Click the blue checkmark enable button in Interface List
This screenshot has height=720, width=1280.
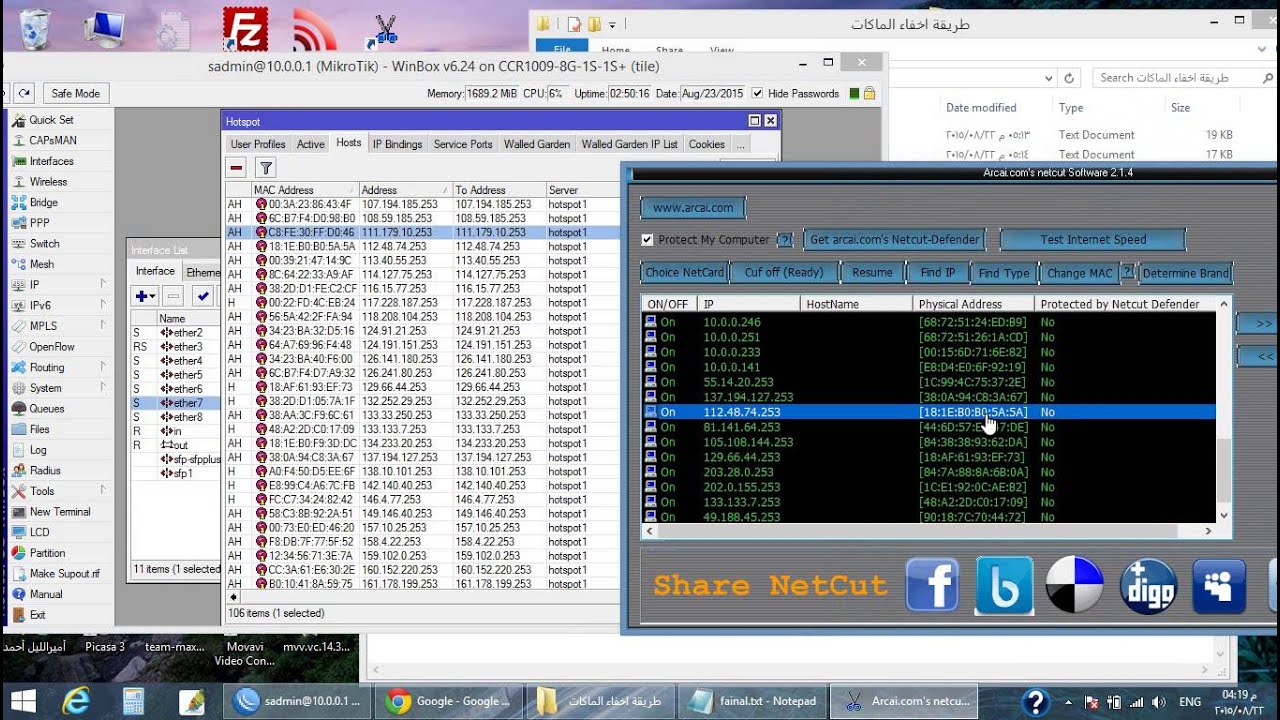tap(202, 296)
